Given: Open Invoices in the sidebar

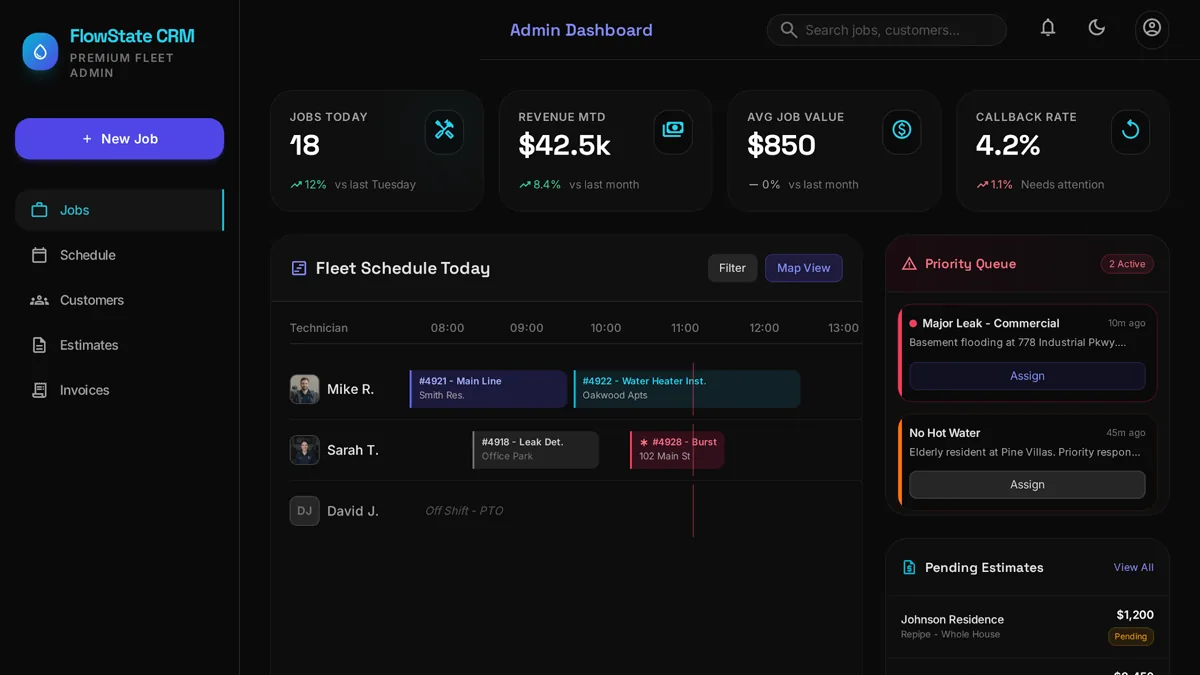Looking at the screenshot, I should [119, 390].
